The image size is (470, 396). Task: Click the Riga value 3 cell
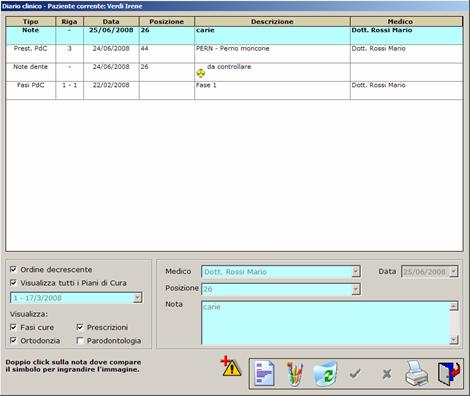69,54
